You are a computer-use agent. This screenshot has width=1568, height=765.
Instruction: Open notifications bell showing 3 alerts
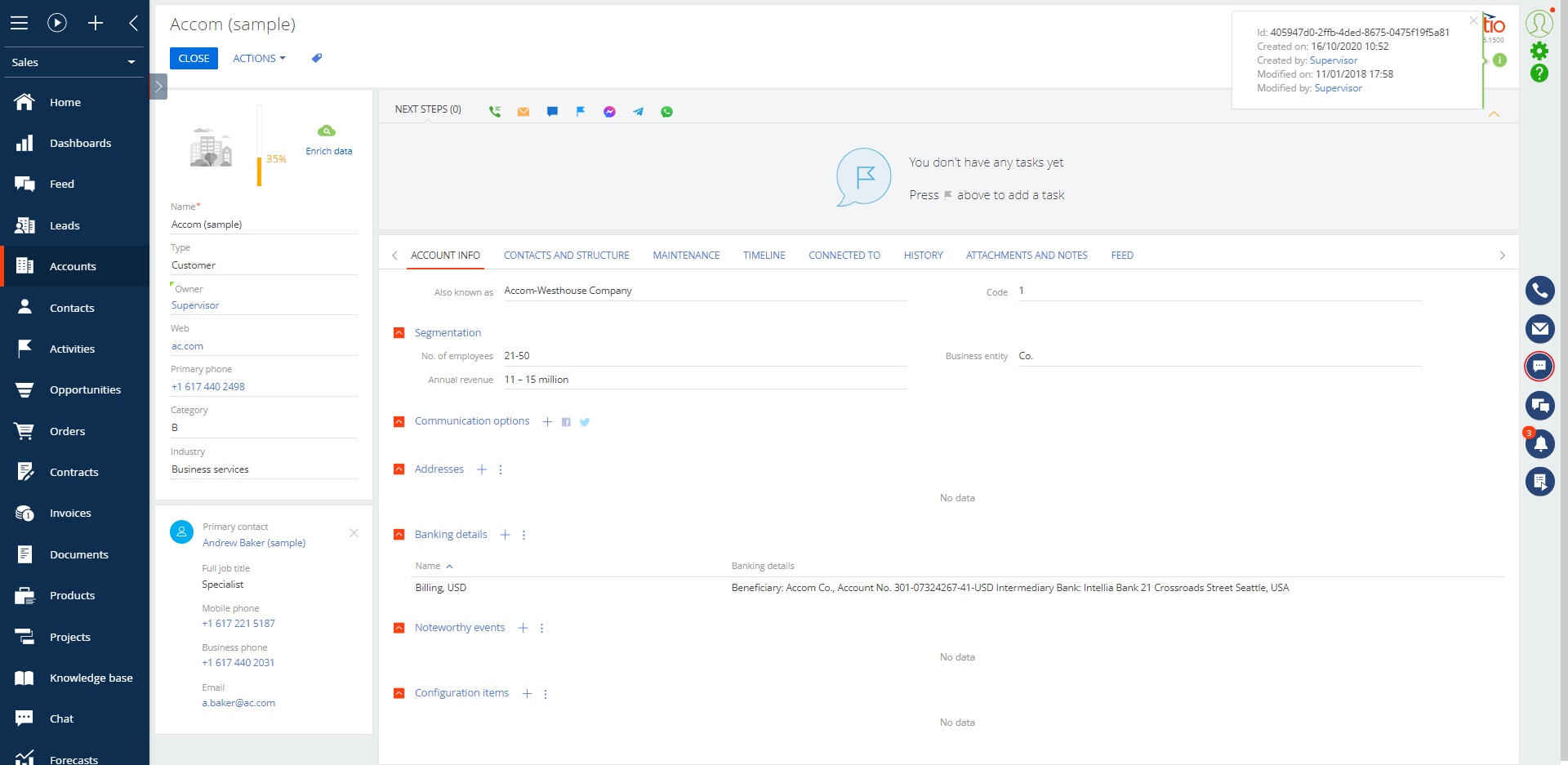pos(1540,444)
